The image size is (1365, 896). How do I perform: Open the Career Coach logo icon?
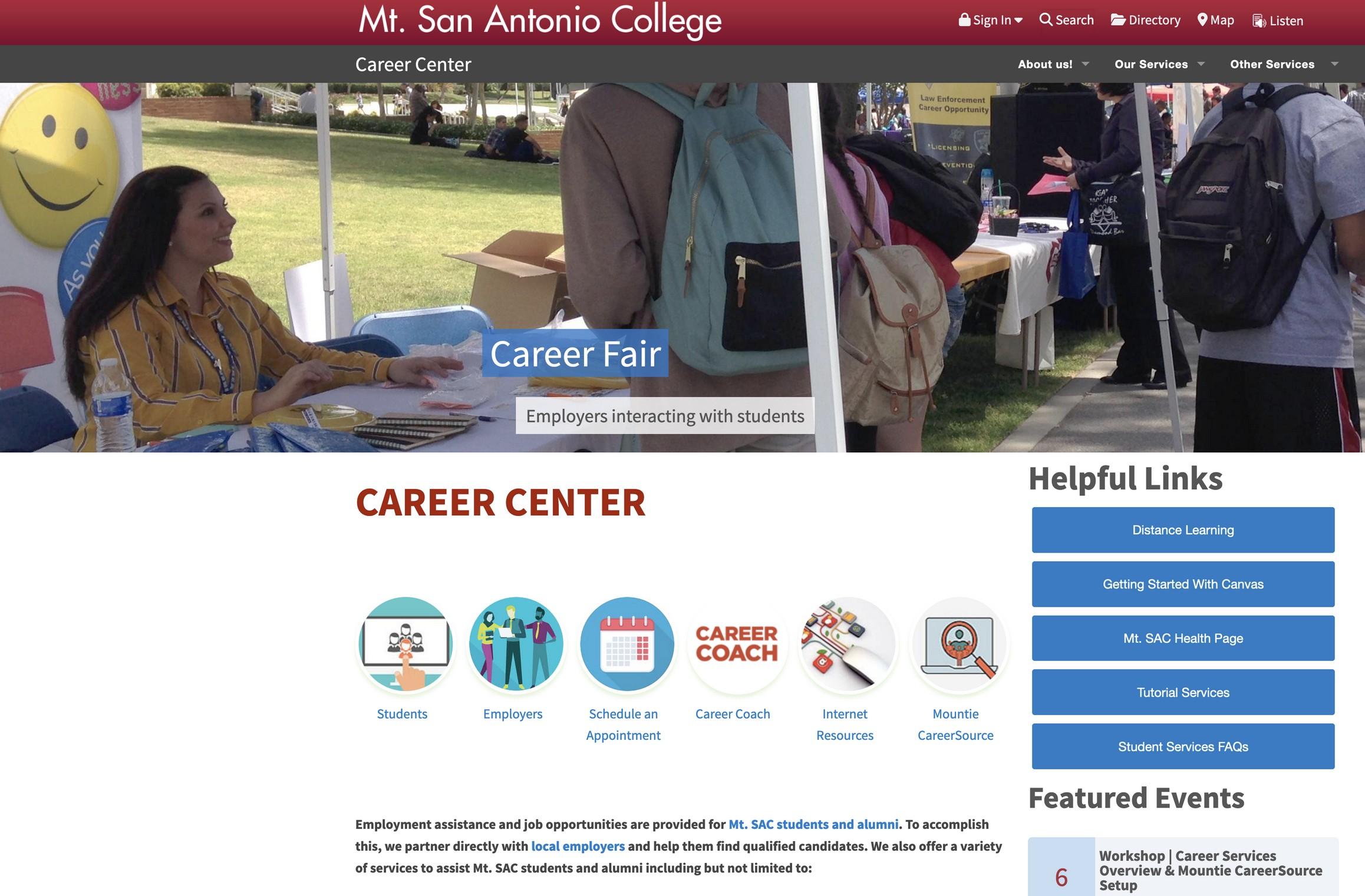(x=737, y=644)
